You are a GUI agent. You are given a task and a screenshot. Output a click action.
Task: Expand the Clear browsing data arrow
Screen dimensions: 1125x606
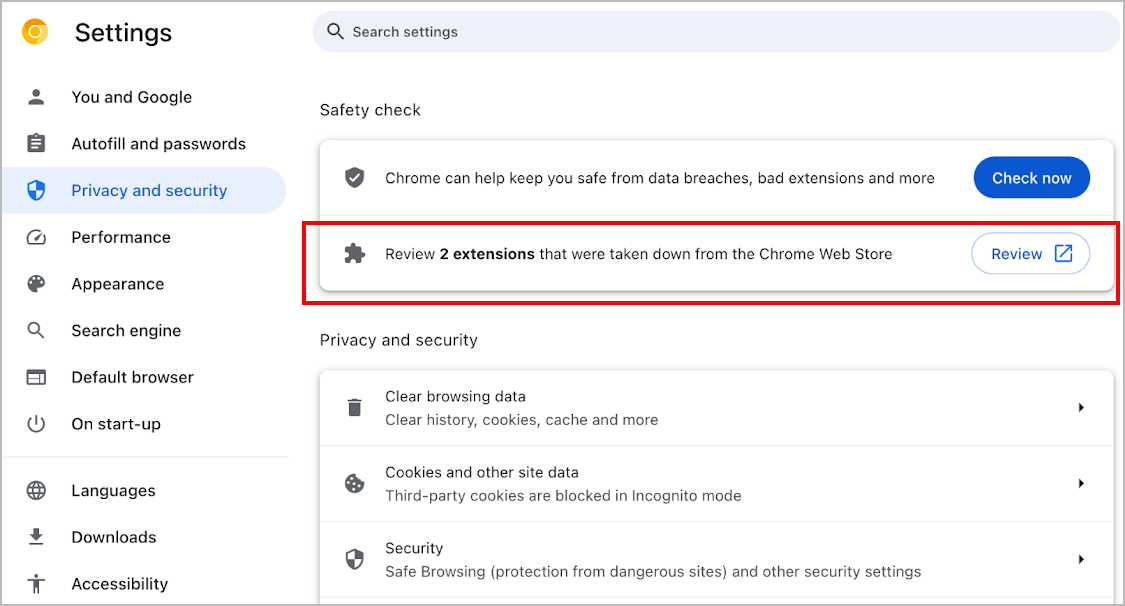[x=1081, y=408]
